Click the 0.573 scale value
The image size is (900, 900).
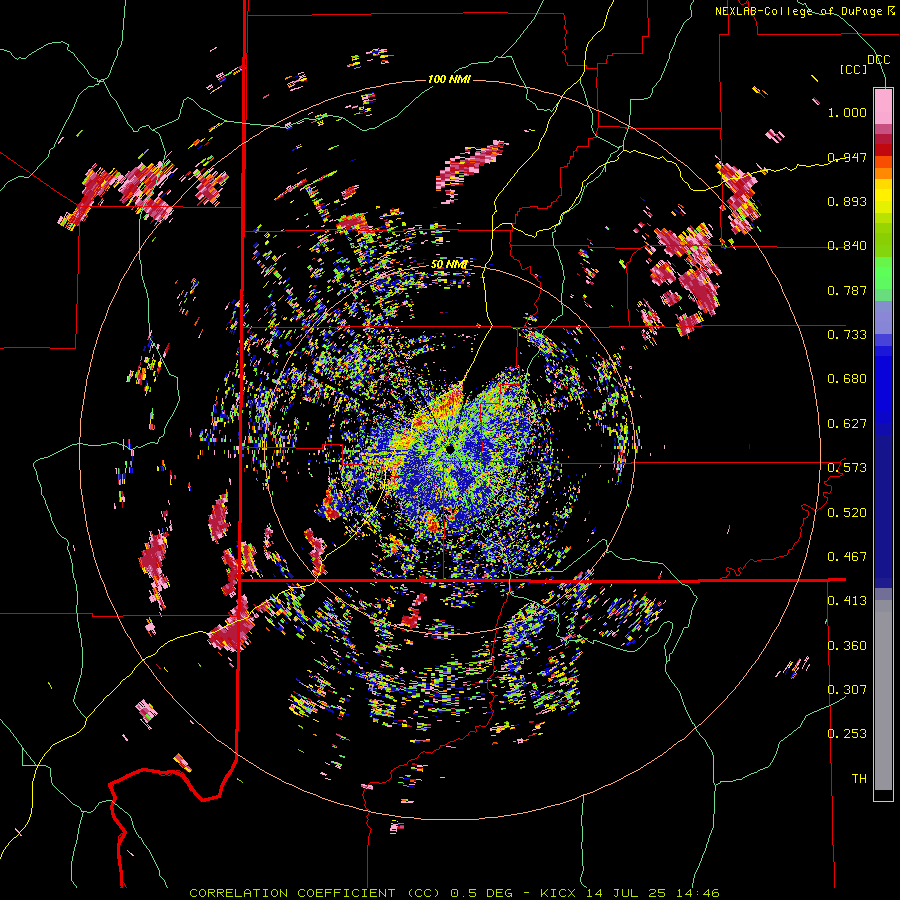pos(847,468)
